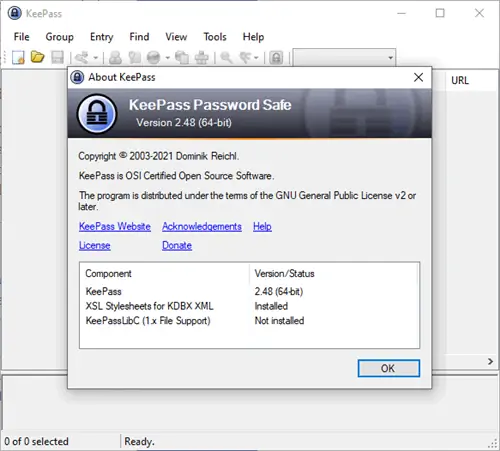
Task: Open the Group menu
Action: point(59,37)
